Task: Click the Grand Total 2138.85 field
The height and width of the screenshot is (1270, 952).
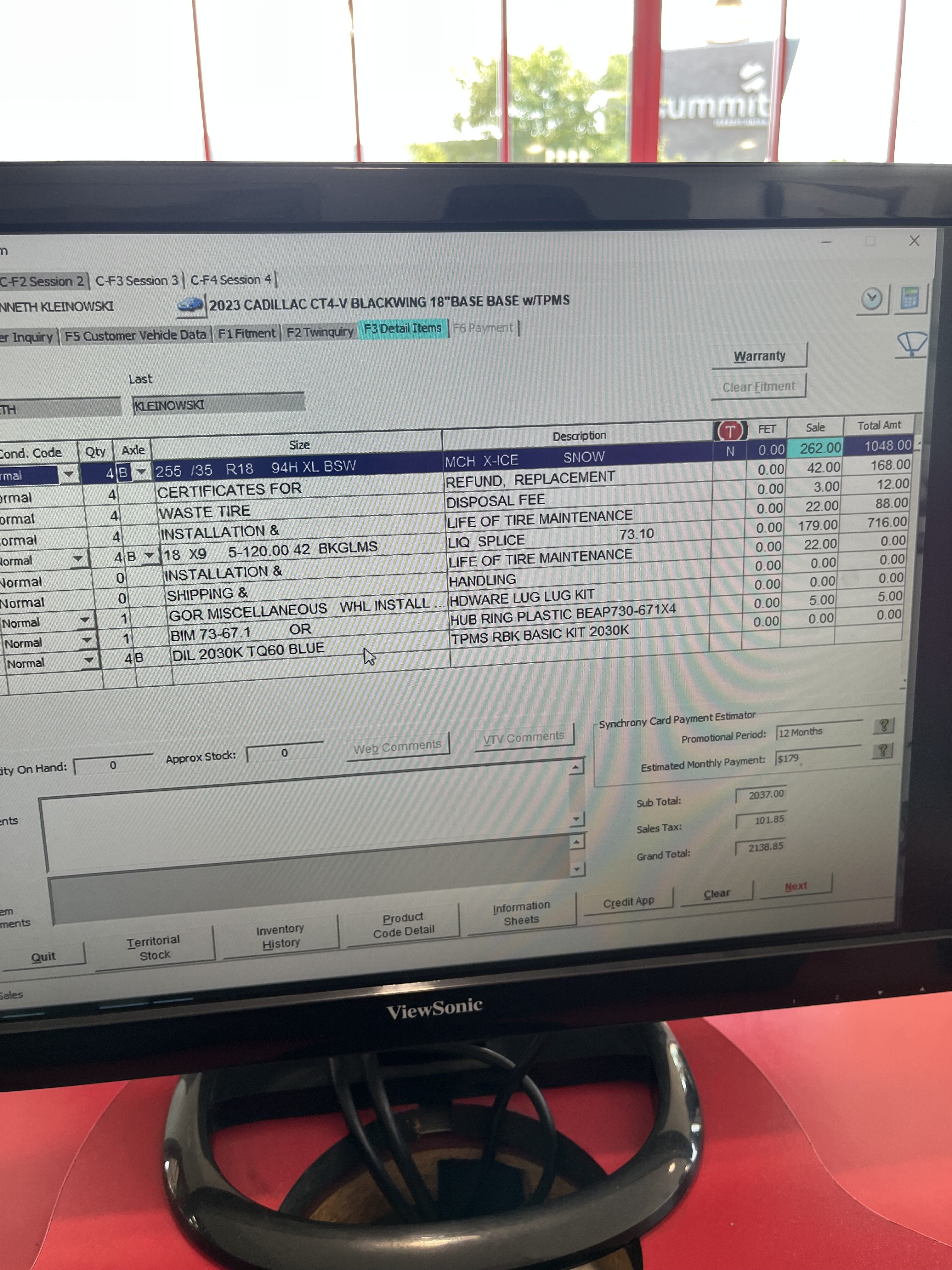Action: [760, 847]
